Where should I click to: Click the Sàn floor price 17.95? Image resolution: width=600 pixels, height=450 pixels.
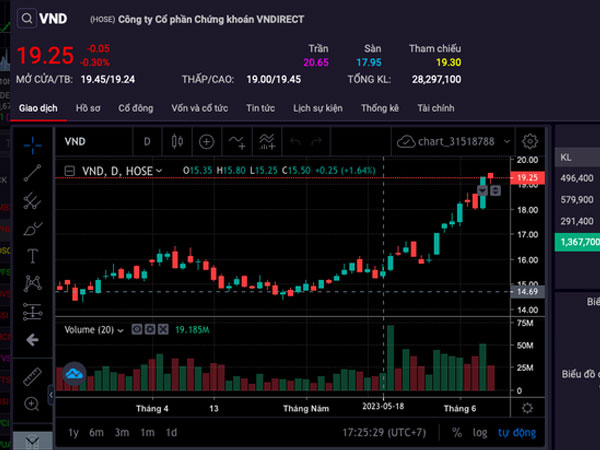369,62
